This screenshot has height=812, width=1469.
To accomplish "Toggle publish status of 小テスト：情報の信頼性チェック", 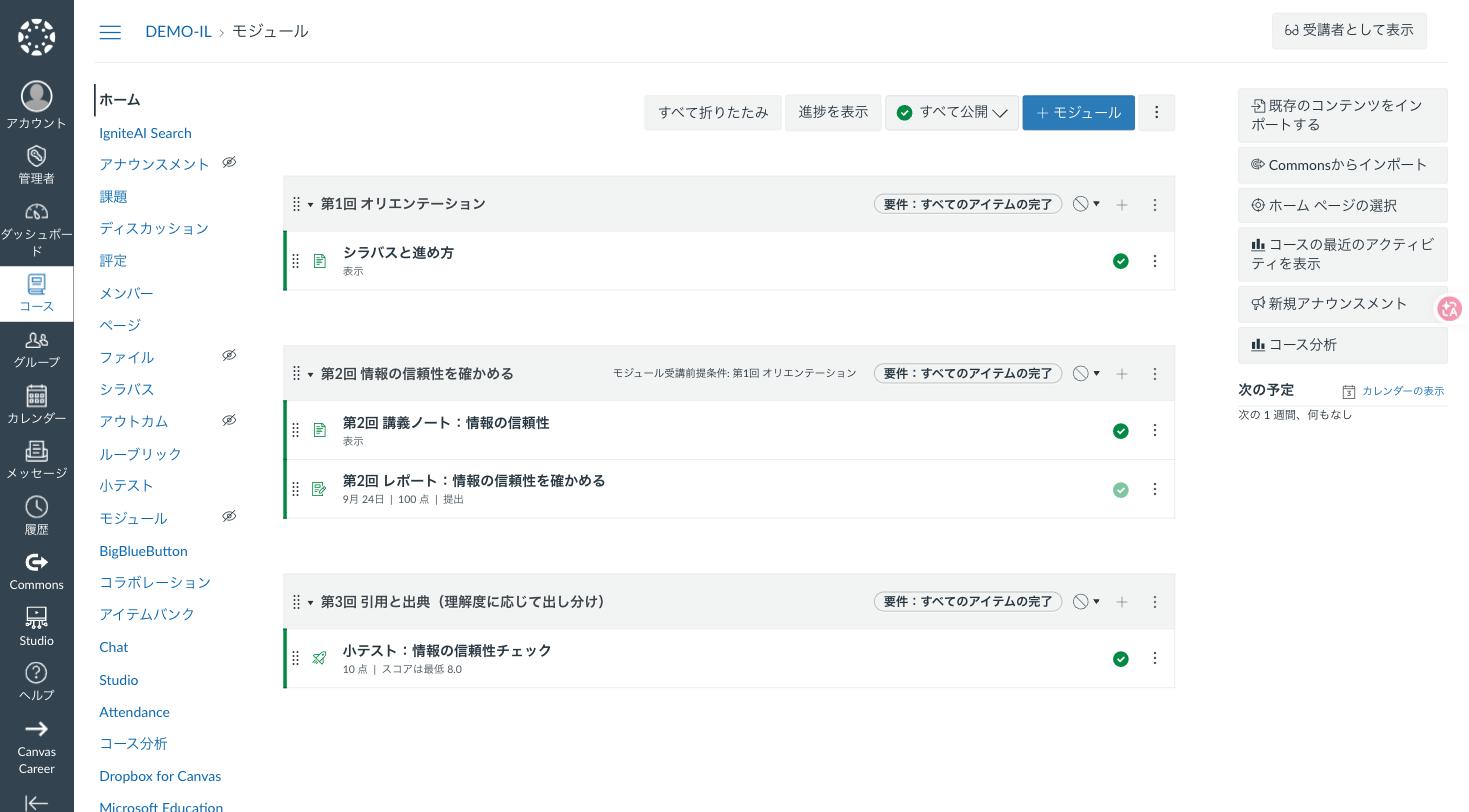I will (1121, 659).
